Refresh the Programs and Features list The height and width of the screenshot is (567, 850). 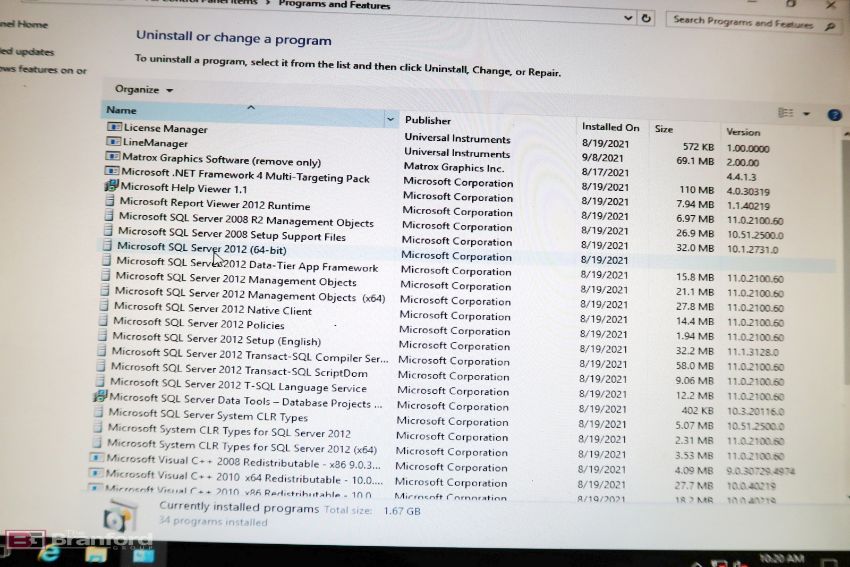point(647,18)
